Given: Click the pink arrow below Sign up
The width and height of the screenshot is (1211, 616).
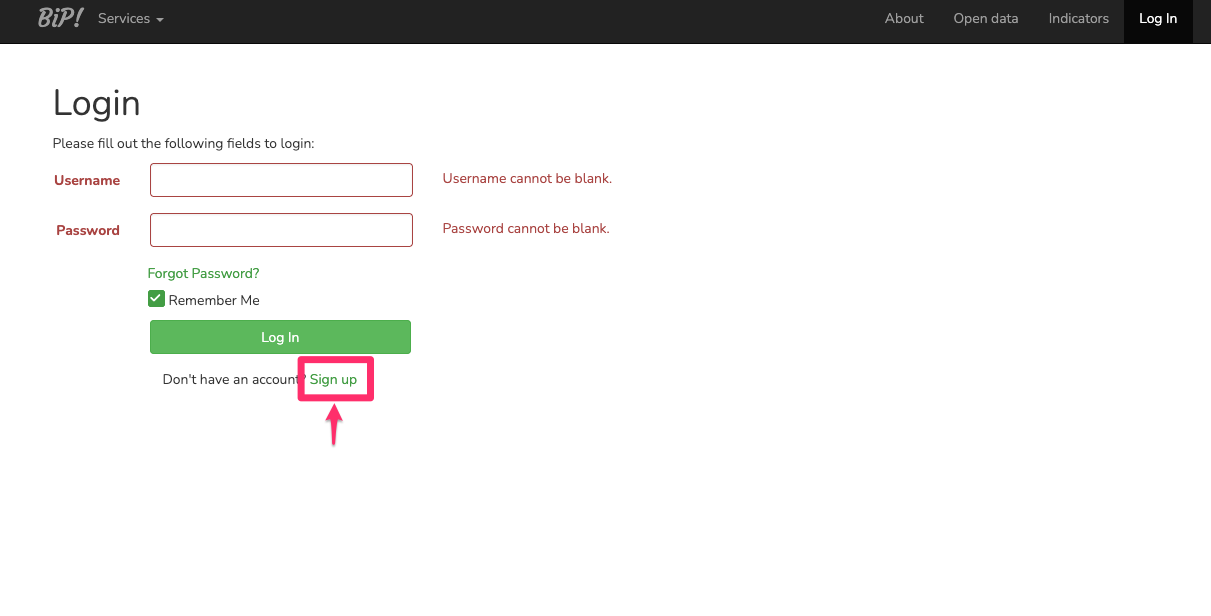Looking at the screenshot, I should point(335,424).
